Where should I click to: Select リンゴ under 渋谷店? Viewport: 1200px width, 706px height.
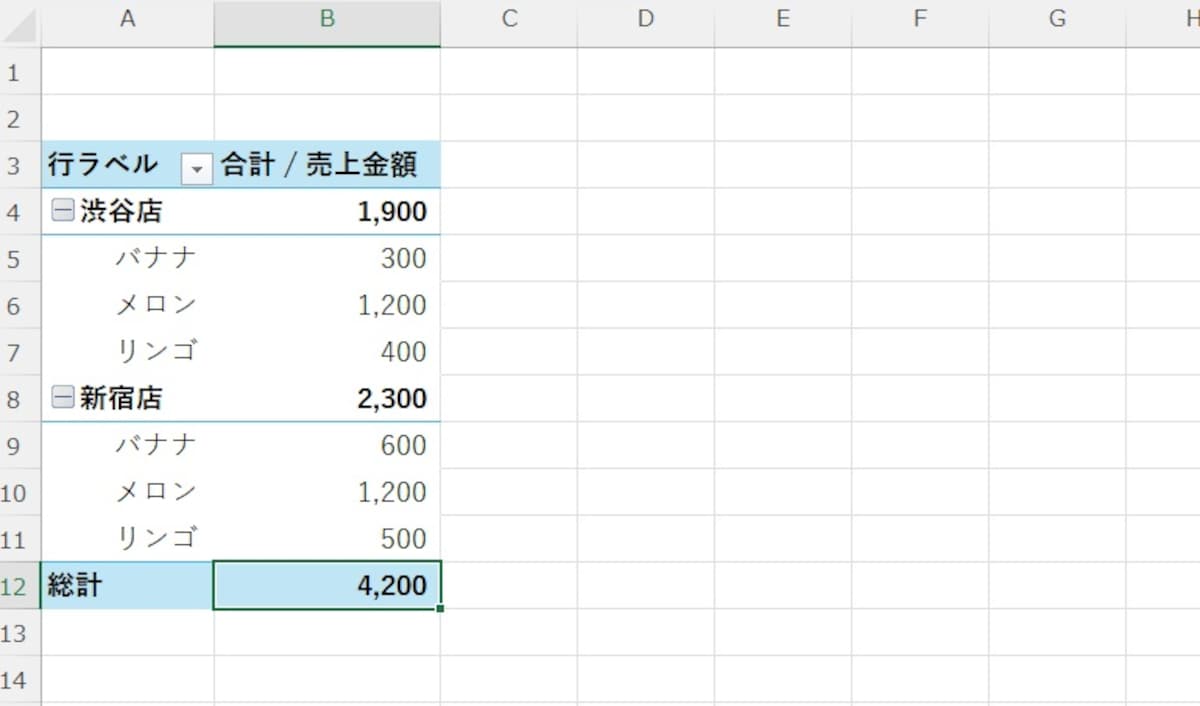(127, 351)
